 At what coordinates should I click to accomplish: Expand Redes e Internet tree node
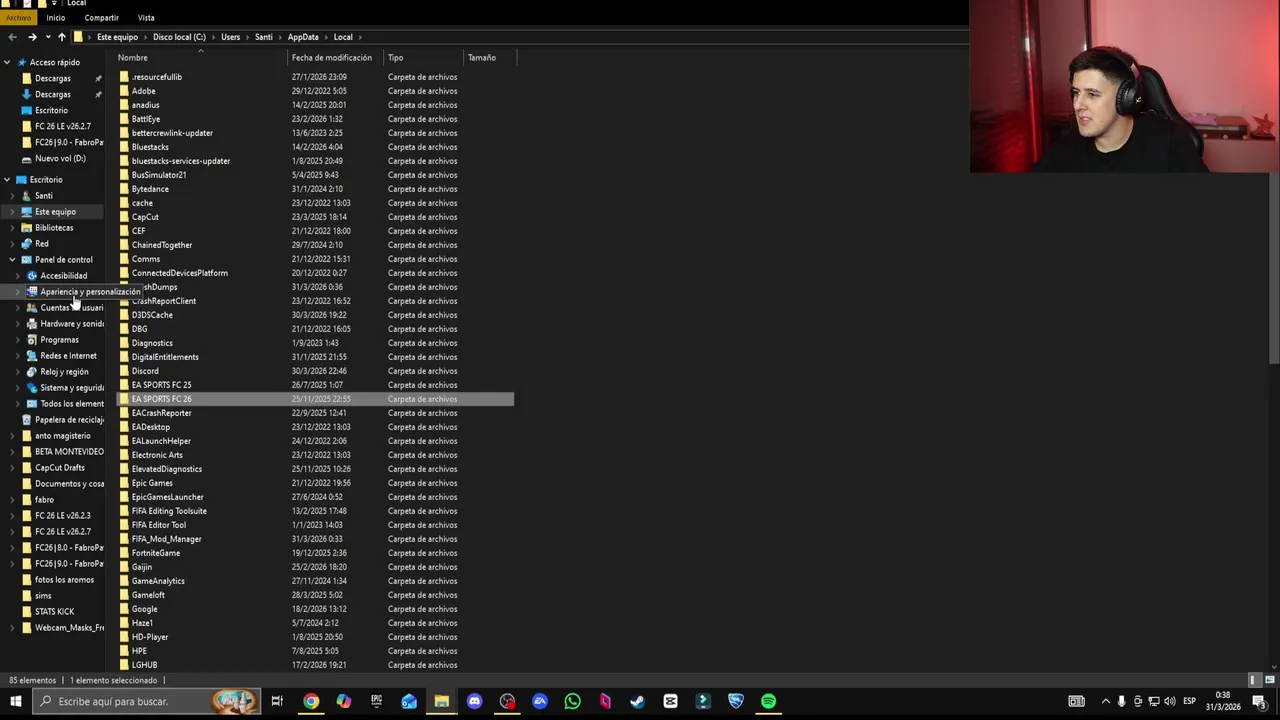[18, 356]
